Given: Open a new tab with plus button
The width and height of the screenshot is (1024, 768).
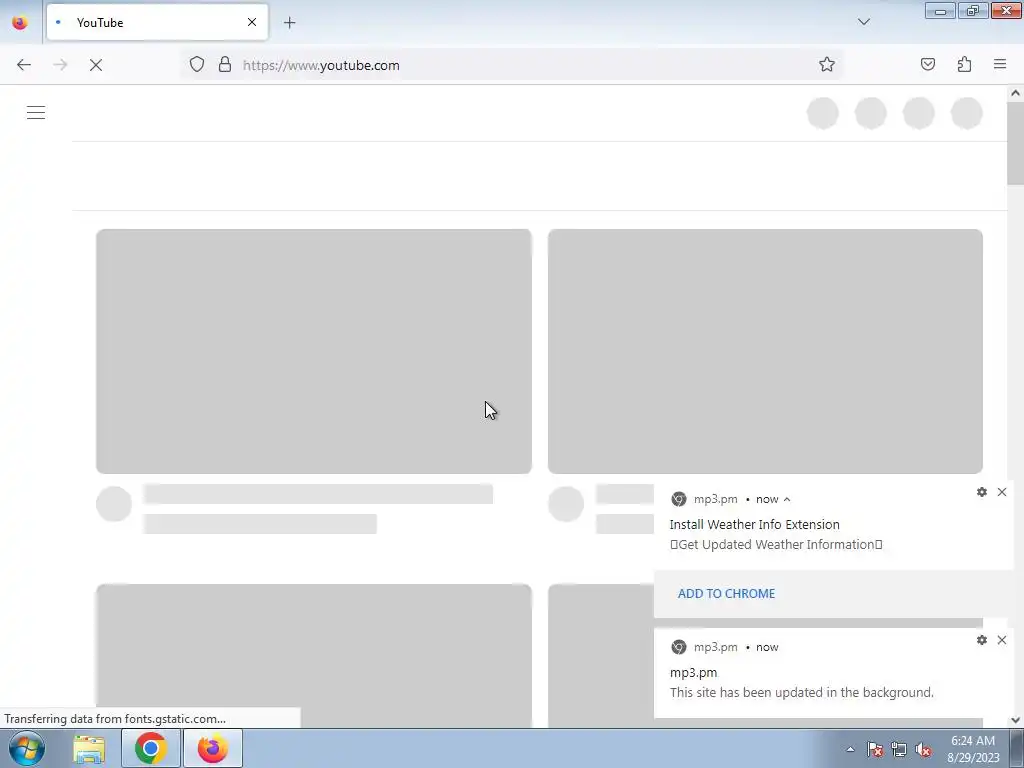Looking at the screenshot, I should [289, 23].
